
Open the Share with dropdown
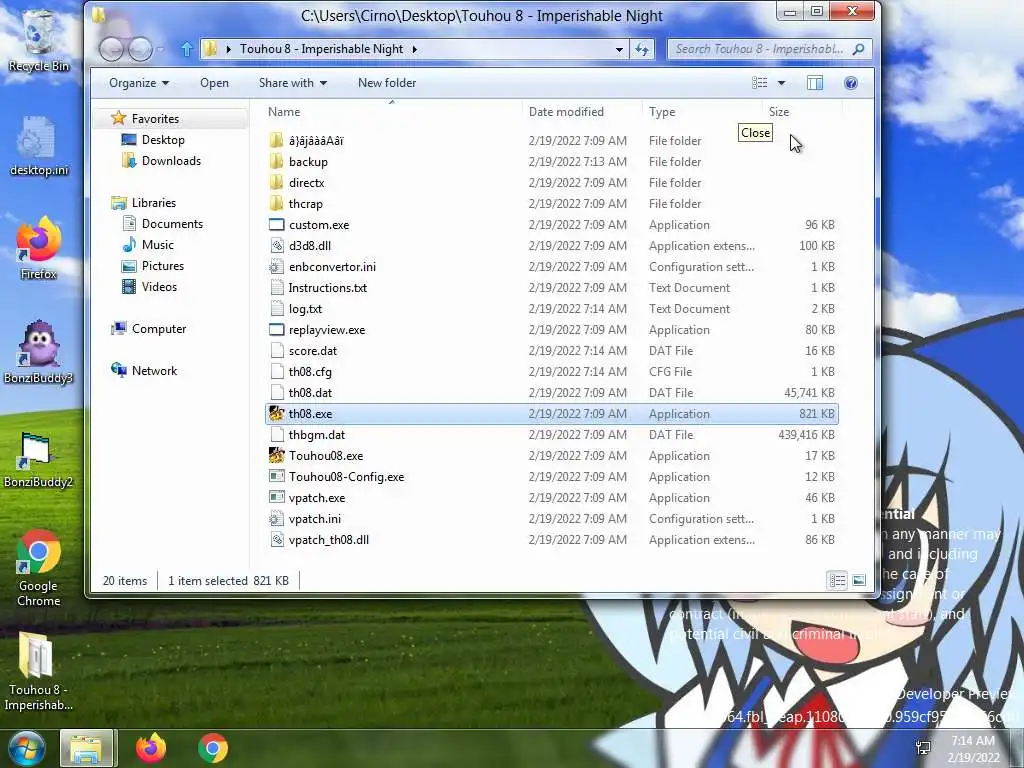(293, 83)
